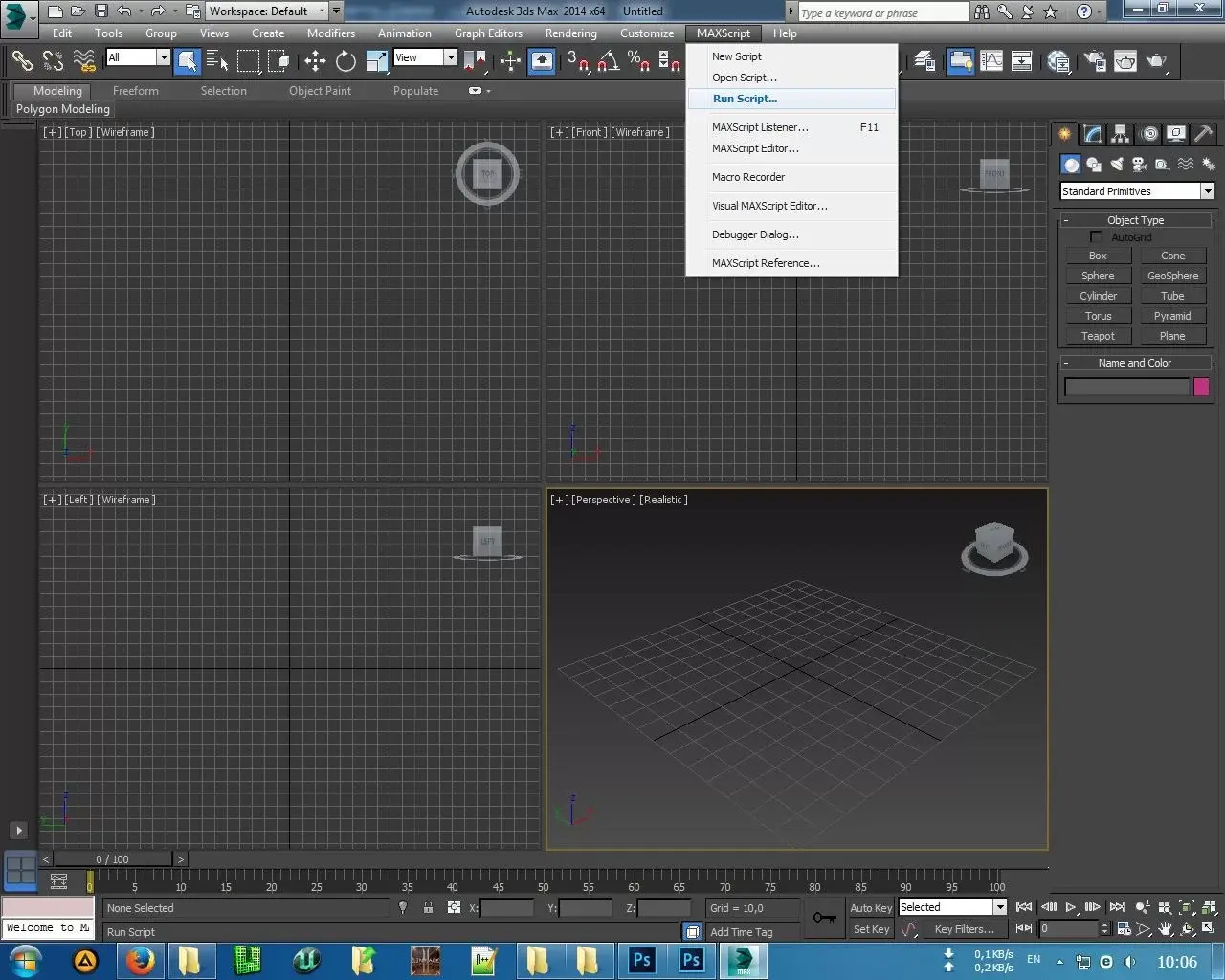Select the Lights category icon
This screenshot has height=980, width=1225.
click(x=1117, y=165)
